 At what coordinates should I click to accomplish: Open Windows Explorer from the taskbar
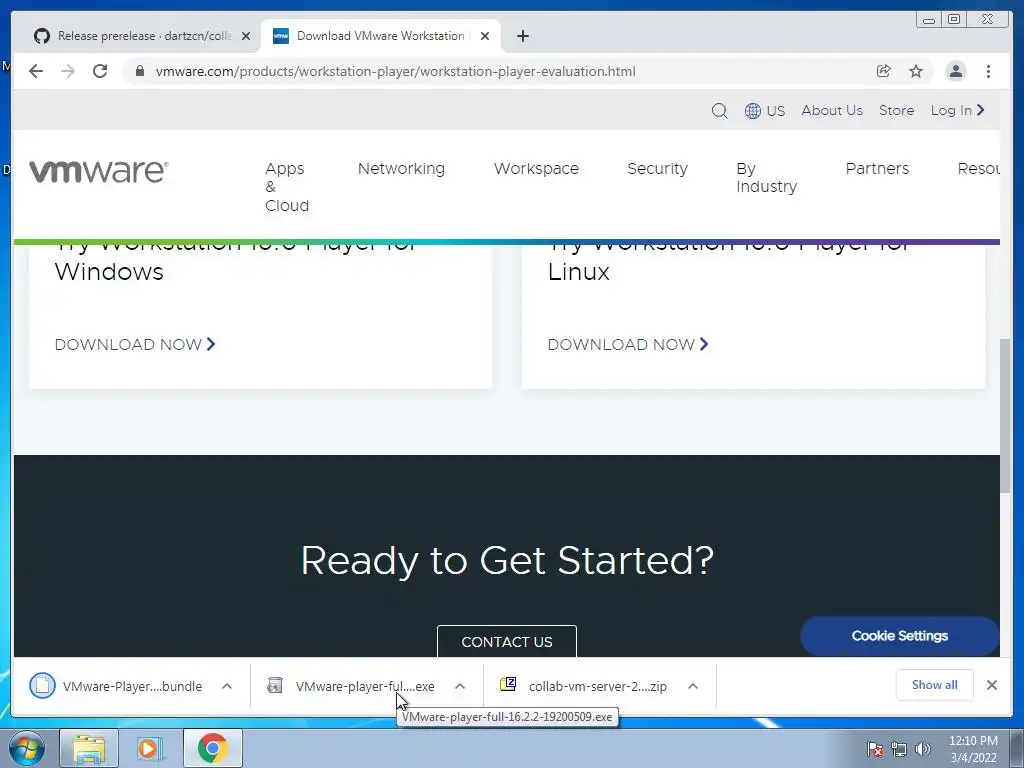click(x=89, y=748)
